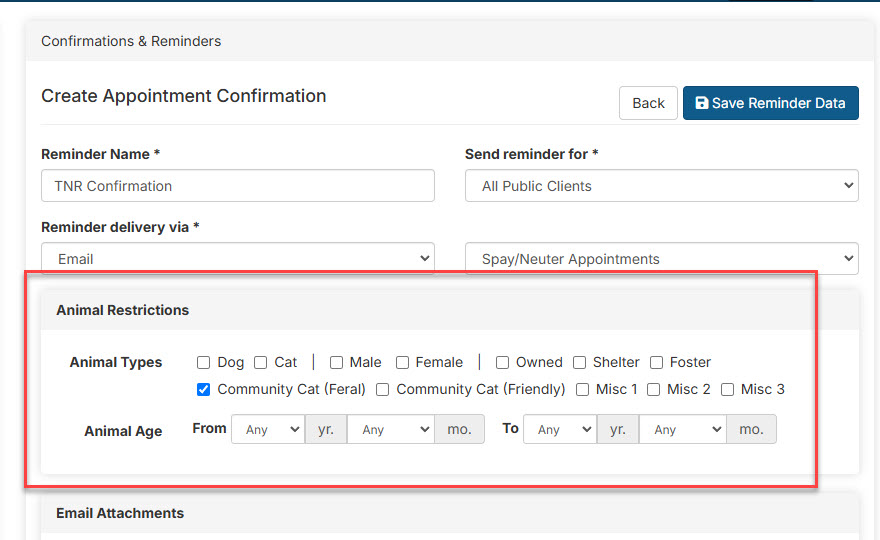Open the Send reminder for dropdown
880x540 pixels.
[x=662, y=186]
